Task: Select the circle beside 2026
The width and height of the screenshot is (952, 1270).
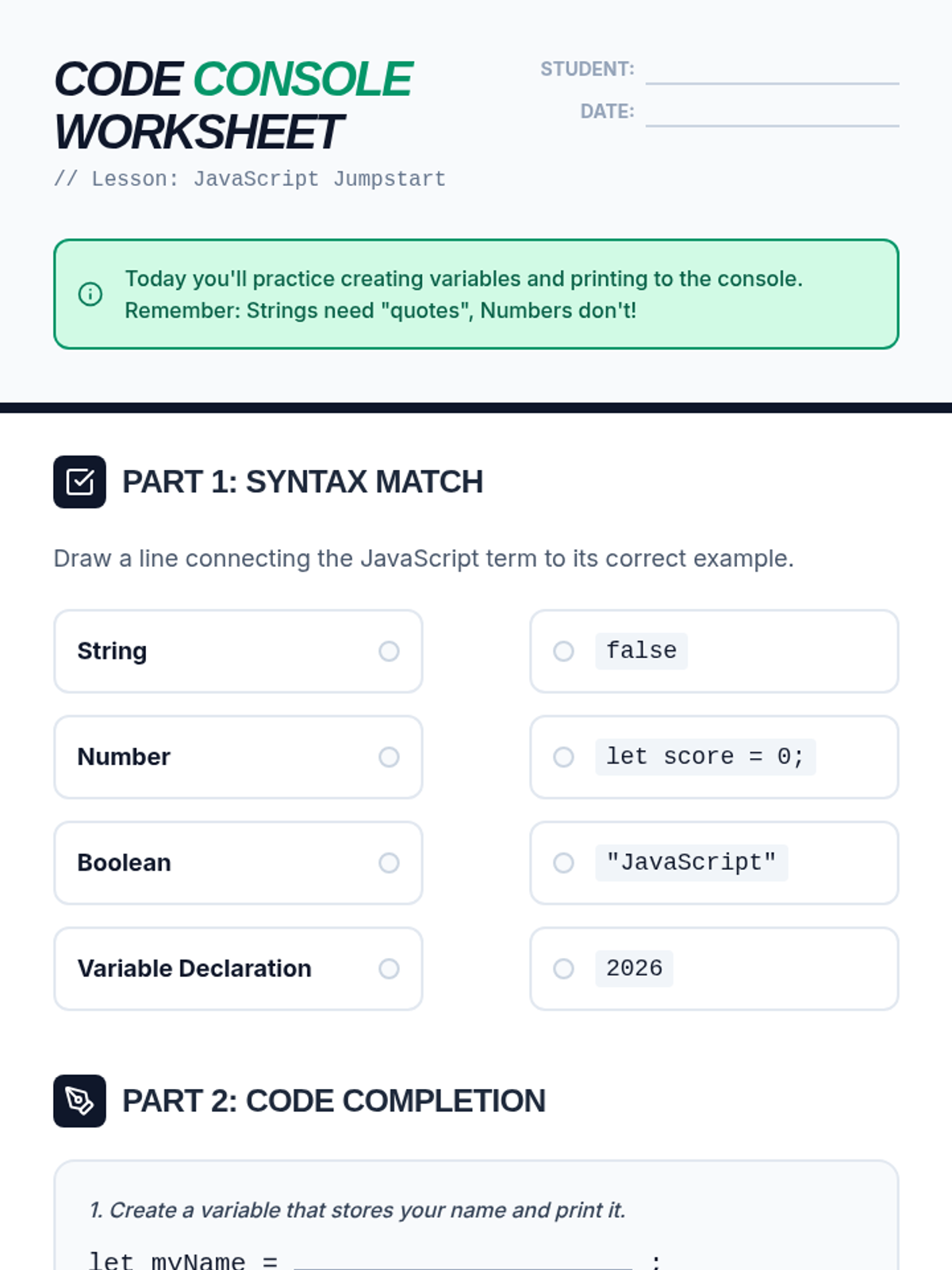Action: (563, 968)
